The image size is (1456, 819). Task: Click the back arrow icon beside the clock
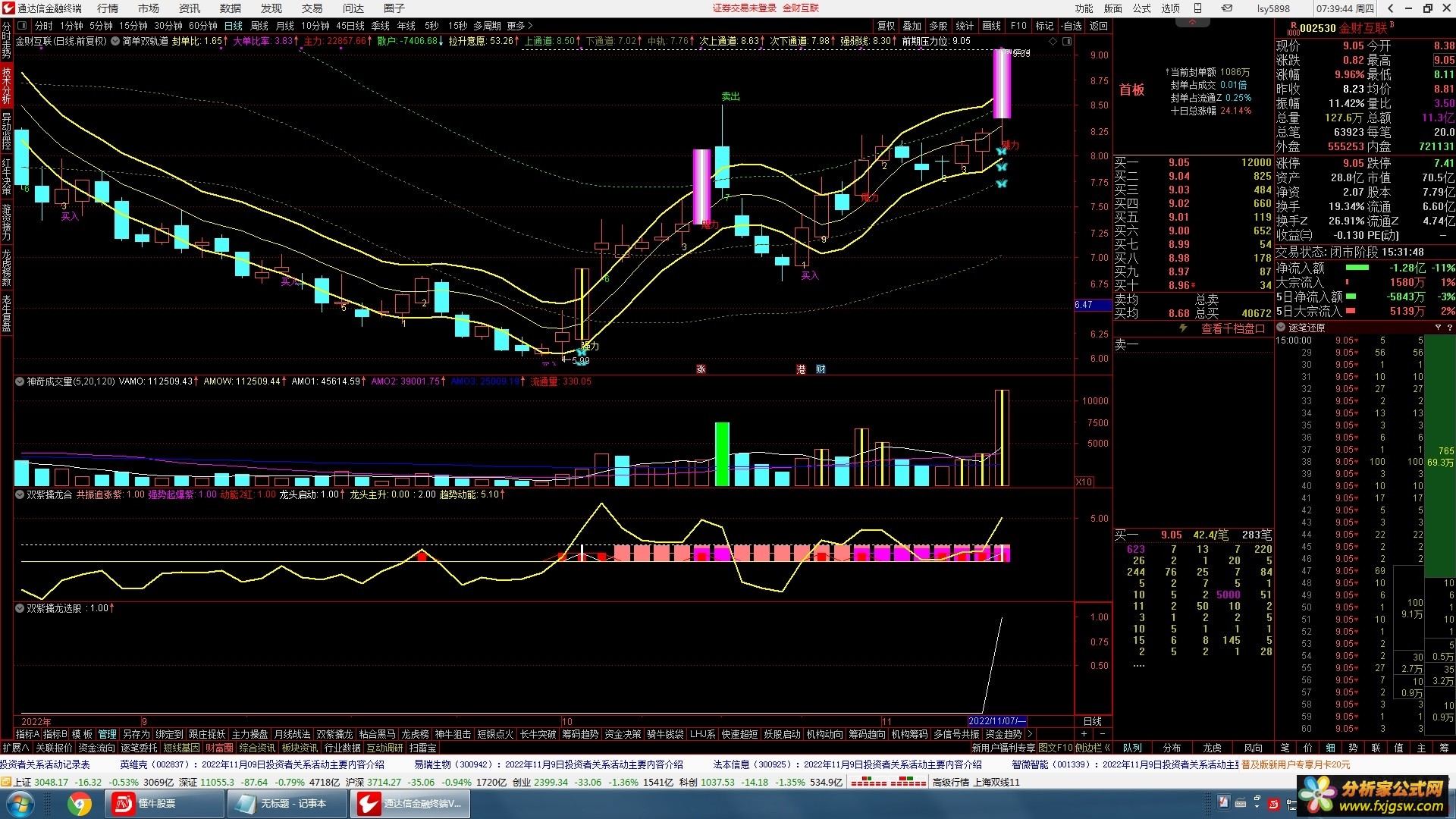pyautogui.click(x=1390, y=8)
